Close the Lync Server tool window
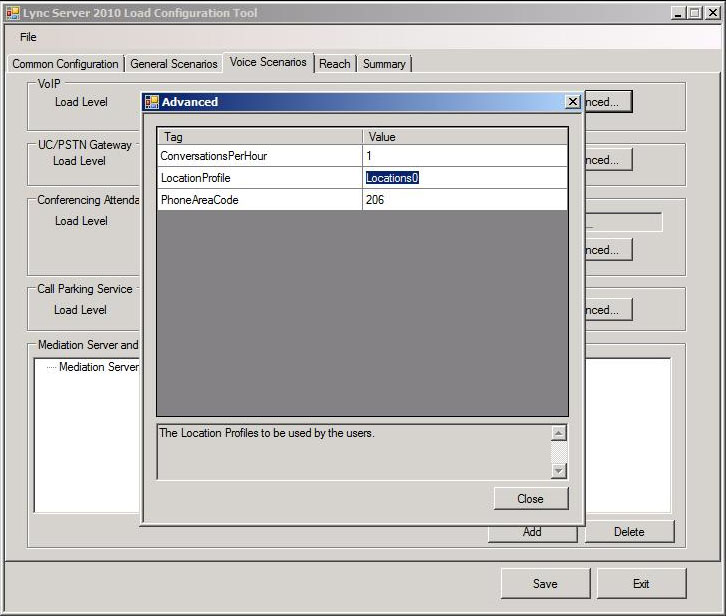 (x=713, y=13)
